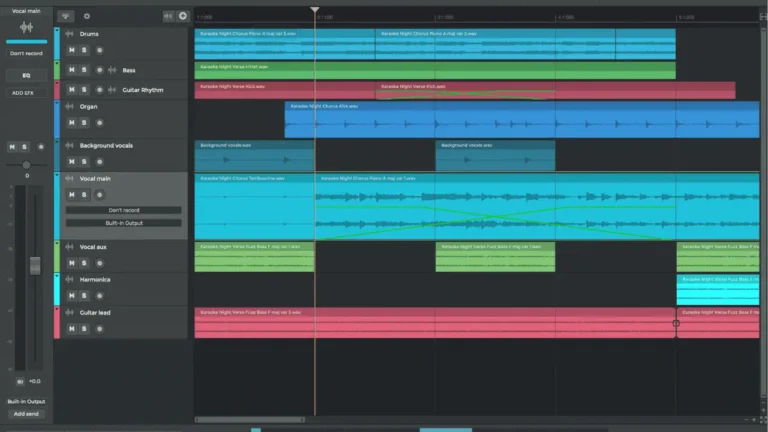Select the Harmonica track clip
This screenshot has height=432, width=768.
click(718, 290)
